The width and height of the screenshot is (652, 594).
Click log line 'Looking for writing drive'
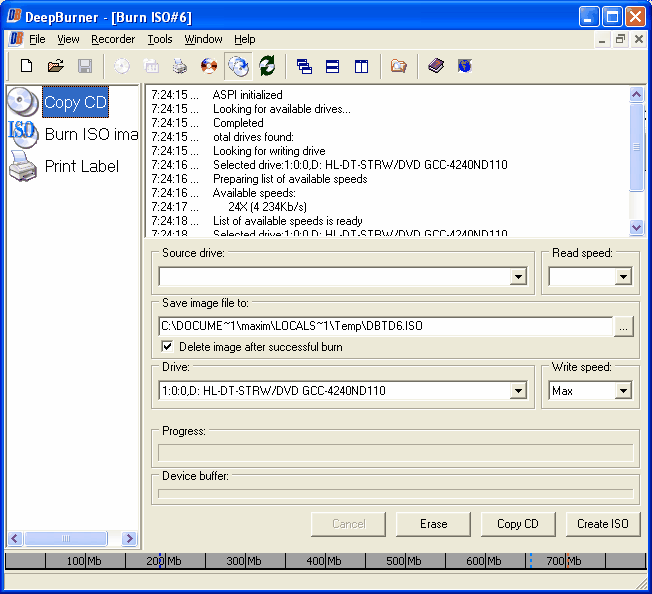269,151
